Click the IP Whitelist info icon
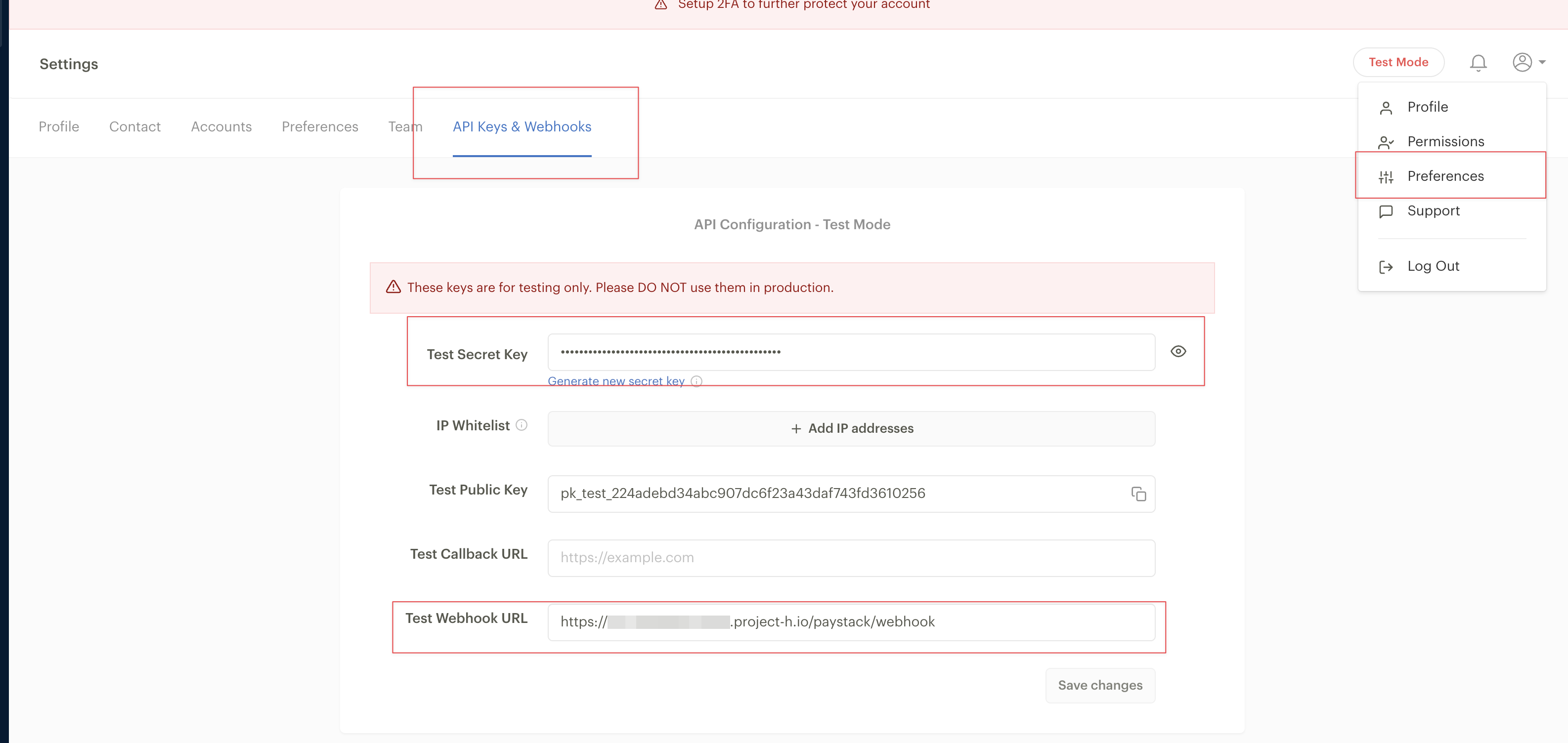This screenshot has width=1568, height=743. (x=522, y=425)
